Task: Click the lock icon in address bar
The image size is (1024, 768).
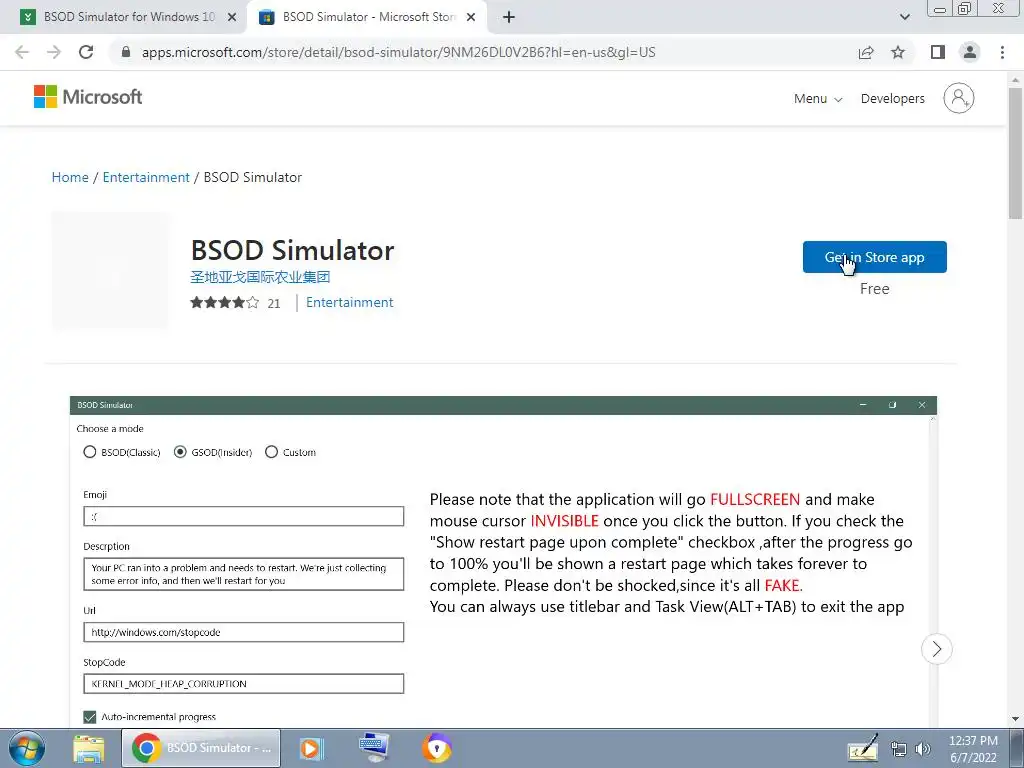Action: coord(126,52)
